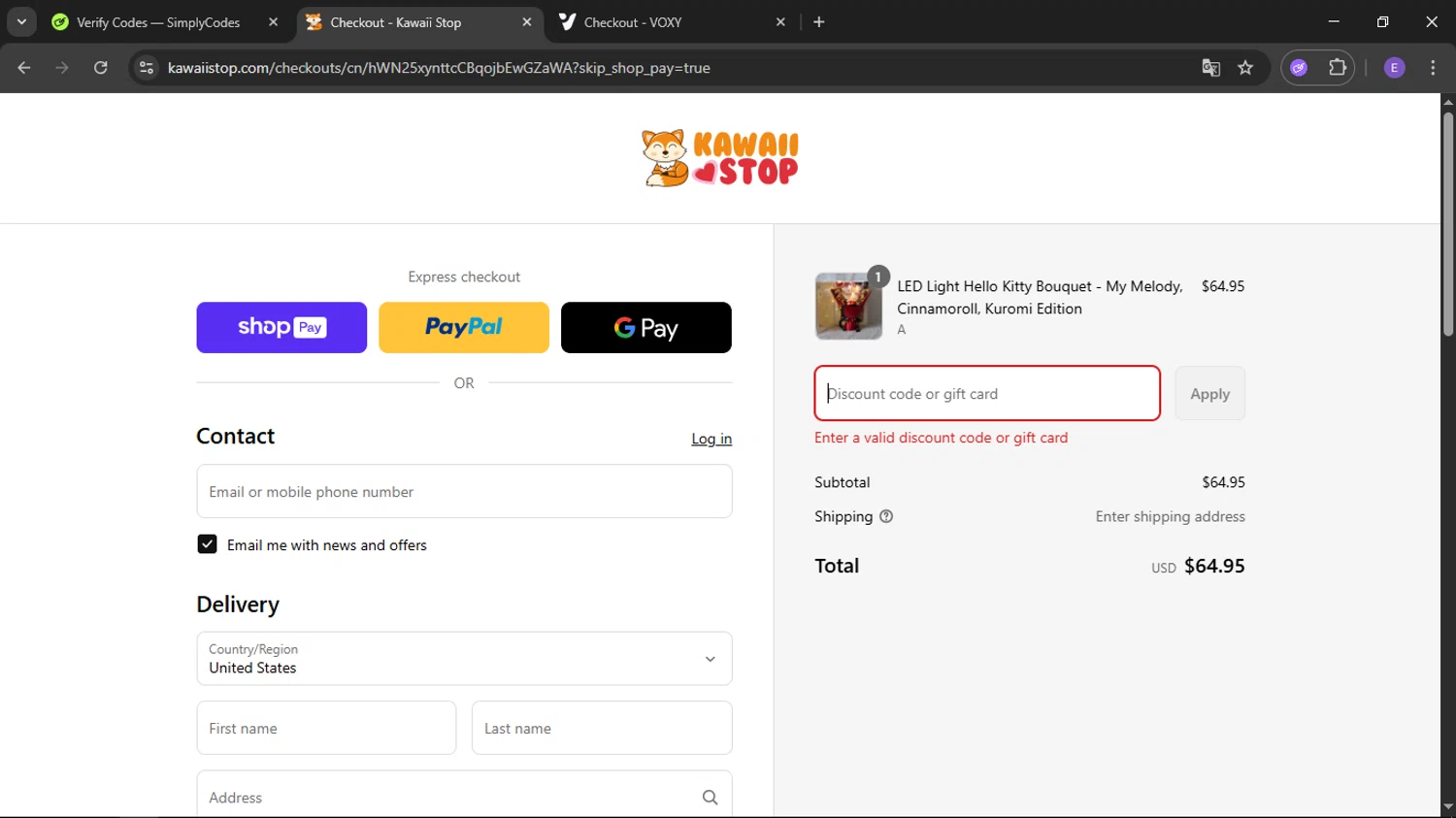Pay with PayPal button
Screen dimensions: 1456x818
coord(464,327)
